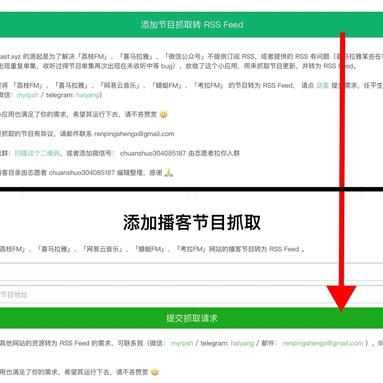Submit with the 提交抓取请求 button
Viewport: 383px width, 383px height.
[191, 318]
